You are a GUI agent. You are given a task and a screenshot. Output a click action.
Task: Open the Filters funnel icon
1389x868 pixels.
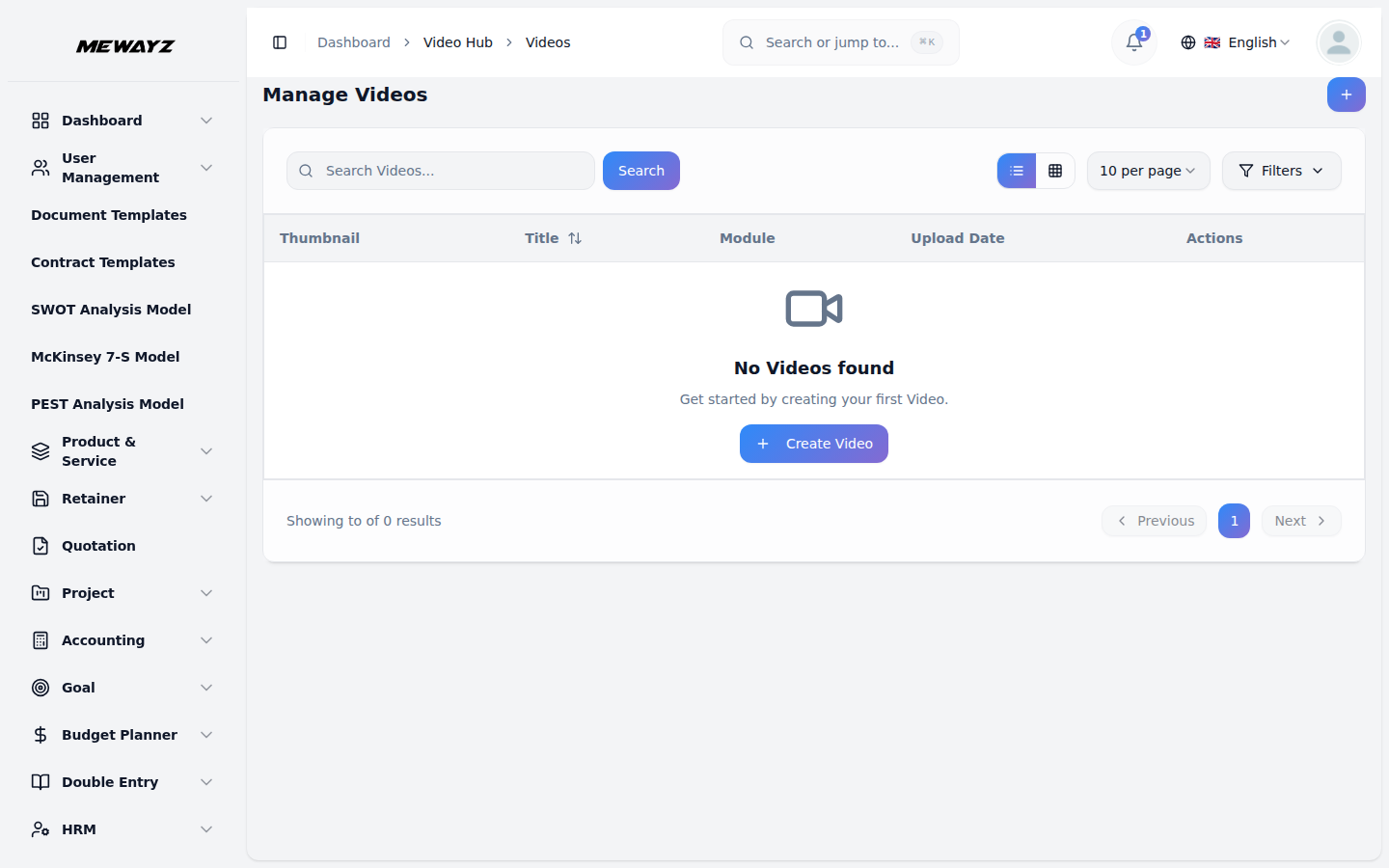click(1244, 170)
